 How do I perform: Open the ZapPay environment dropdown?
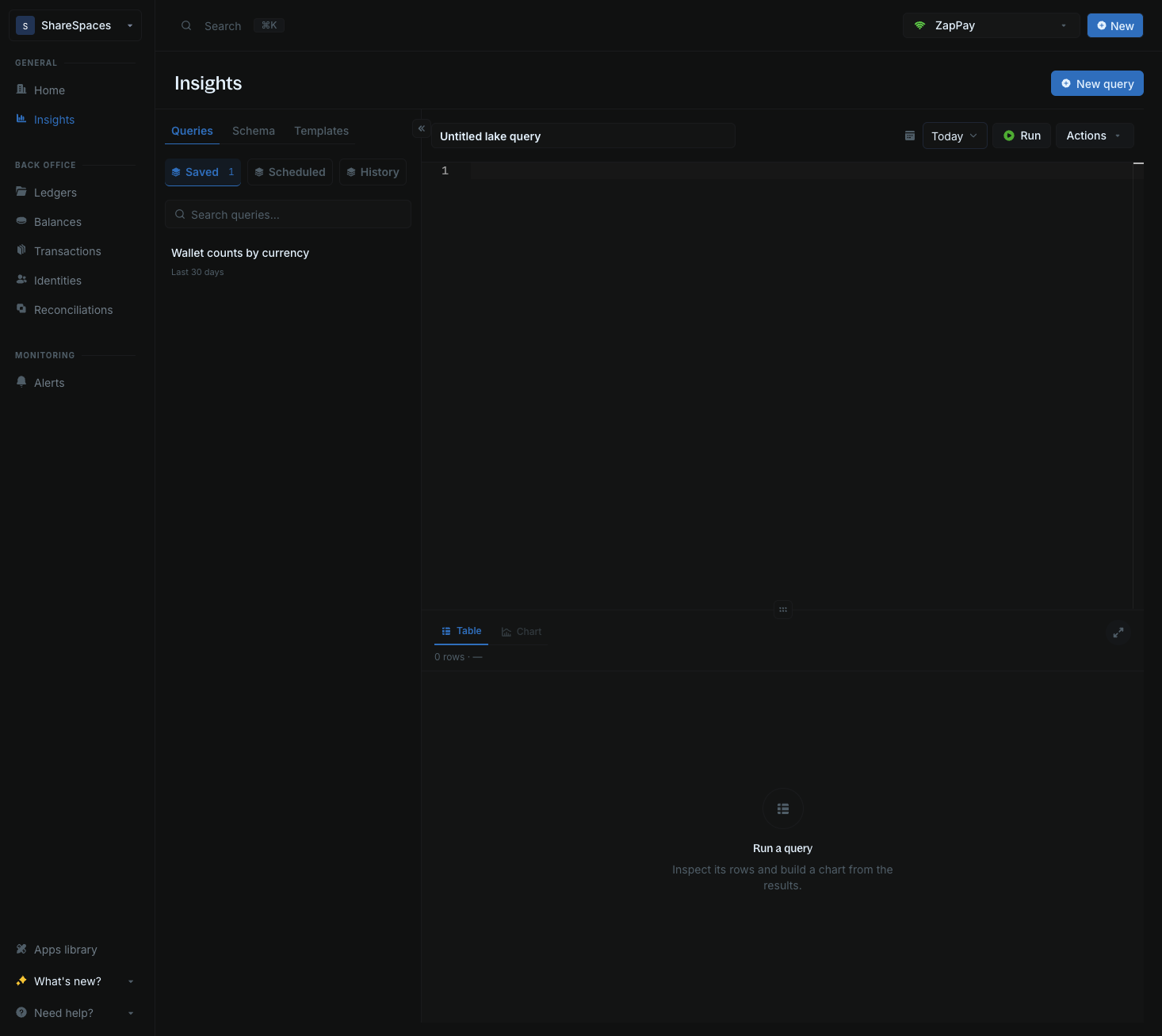coord(991,25)
